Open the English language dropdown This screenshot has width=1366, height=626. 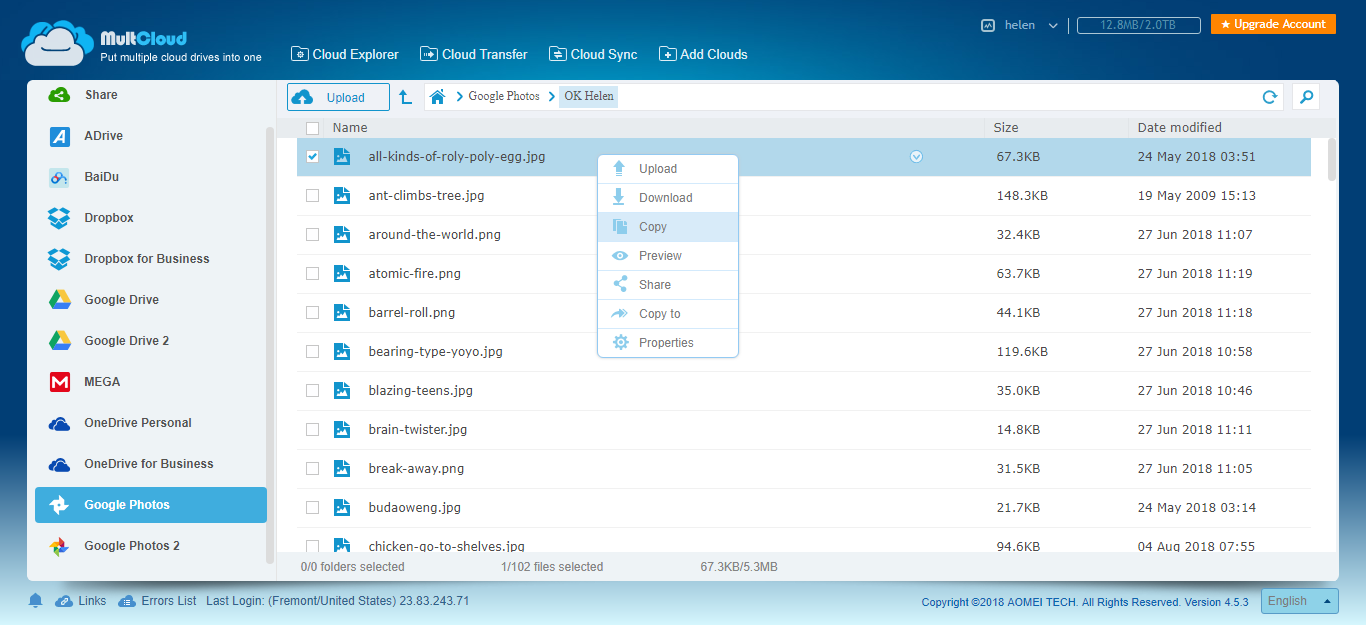pyautogui.click(x=1299, y=601)
